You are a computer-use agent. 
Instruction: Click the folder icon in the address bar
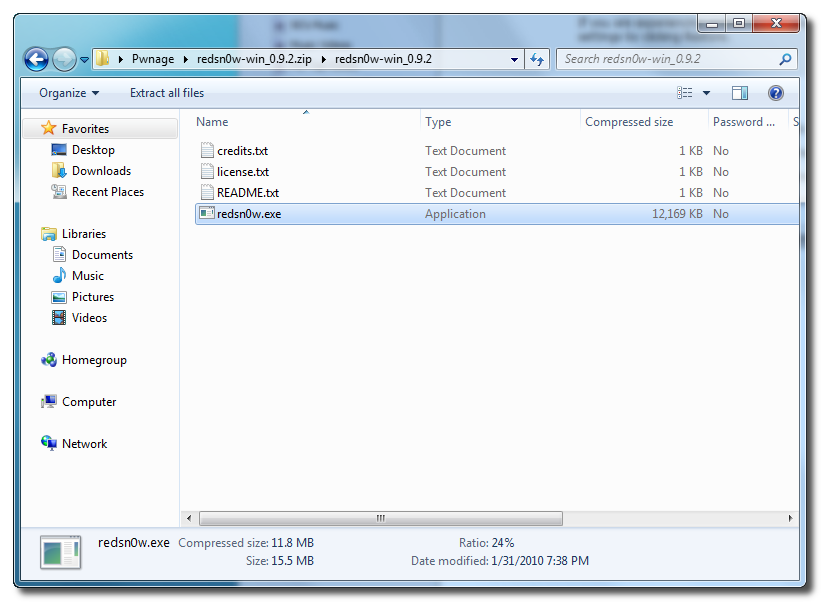point(103,59)
